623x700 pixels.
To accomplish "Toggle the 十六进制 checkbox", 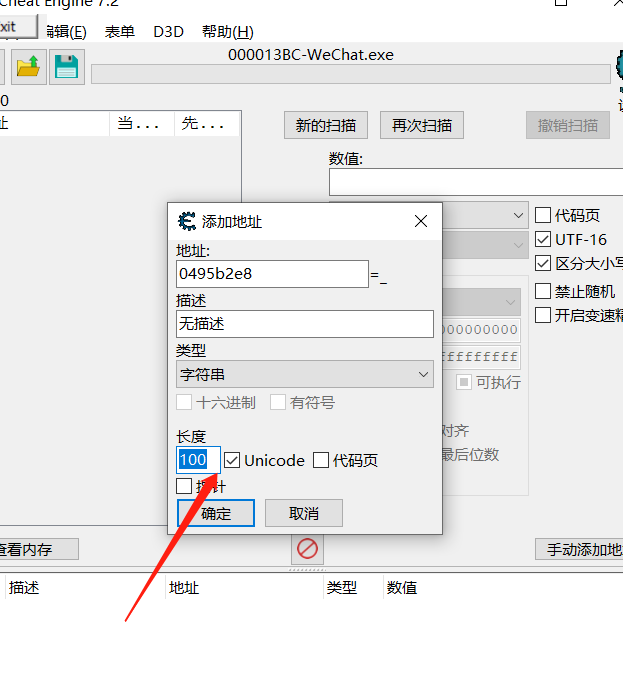I will coord(184,402).
